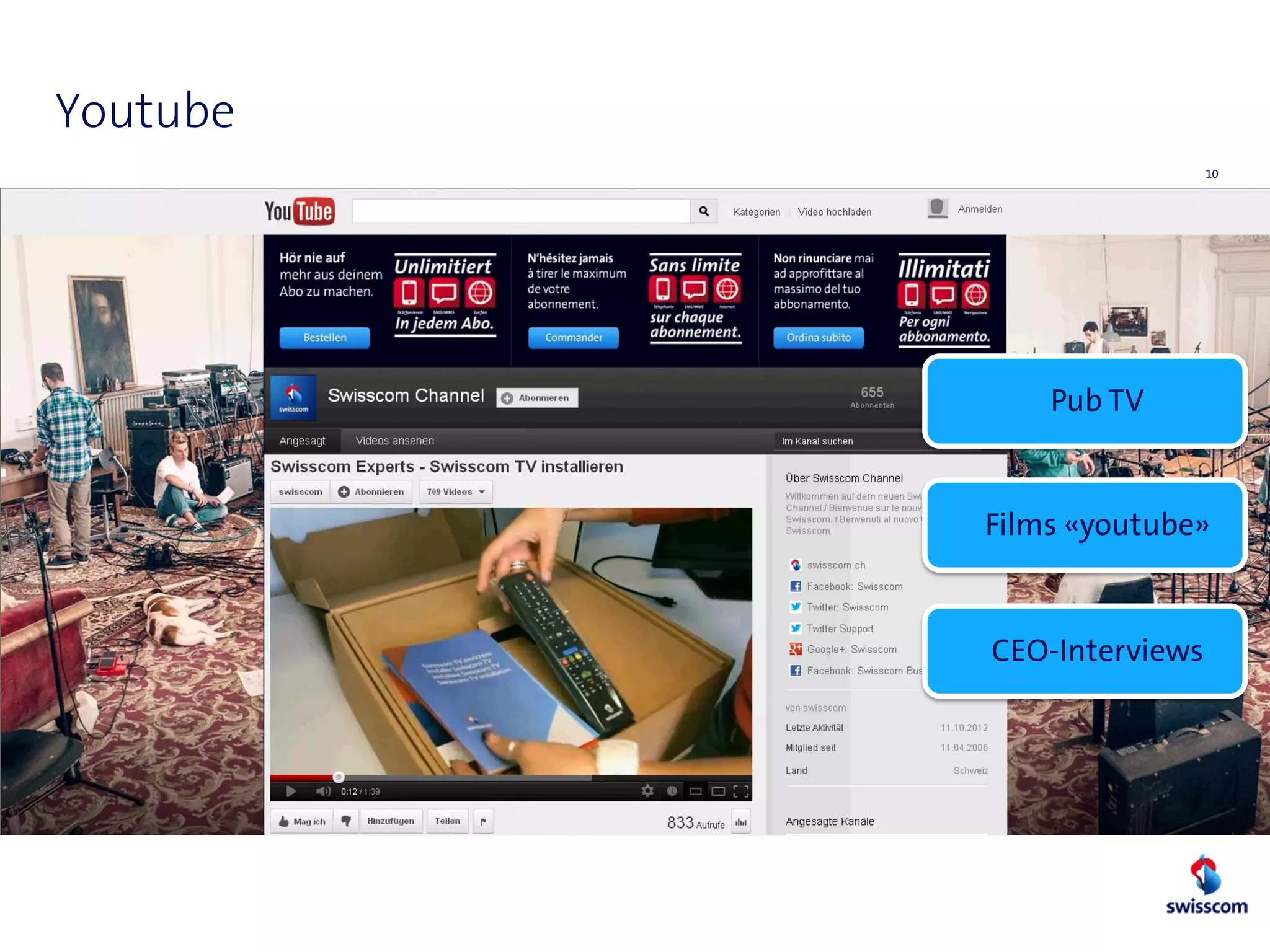Click the swisscom uploader button
The height and width of the screenshot is (952, 1270).
coord(301,492)
